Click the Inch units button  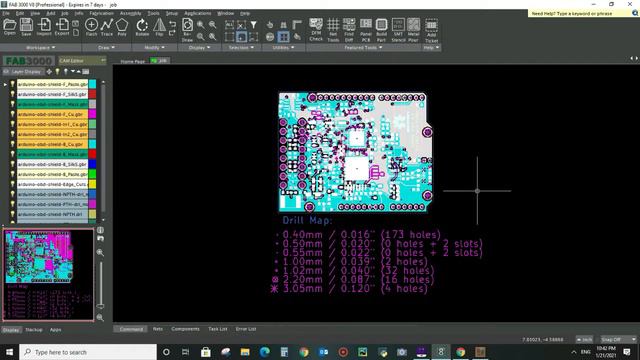click(584, 340)
